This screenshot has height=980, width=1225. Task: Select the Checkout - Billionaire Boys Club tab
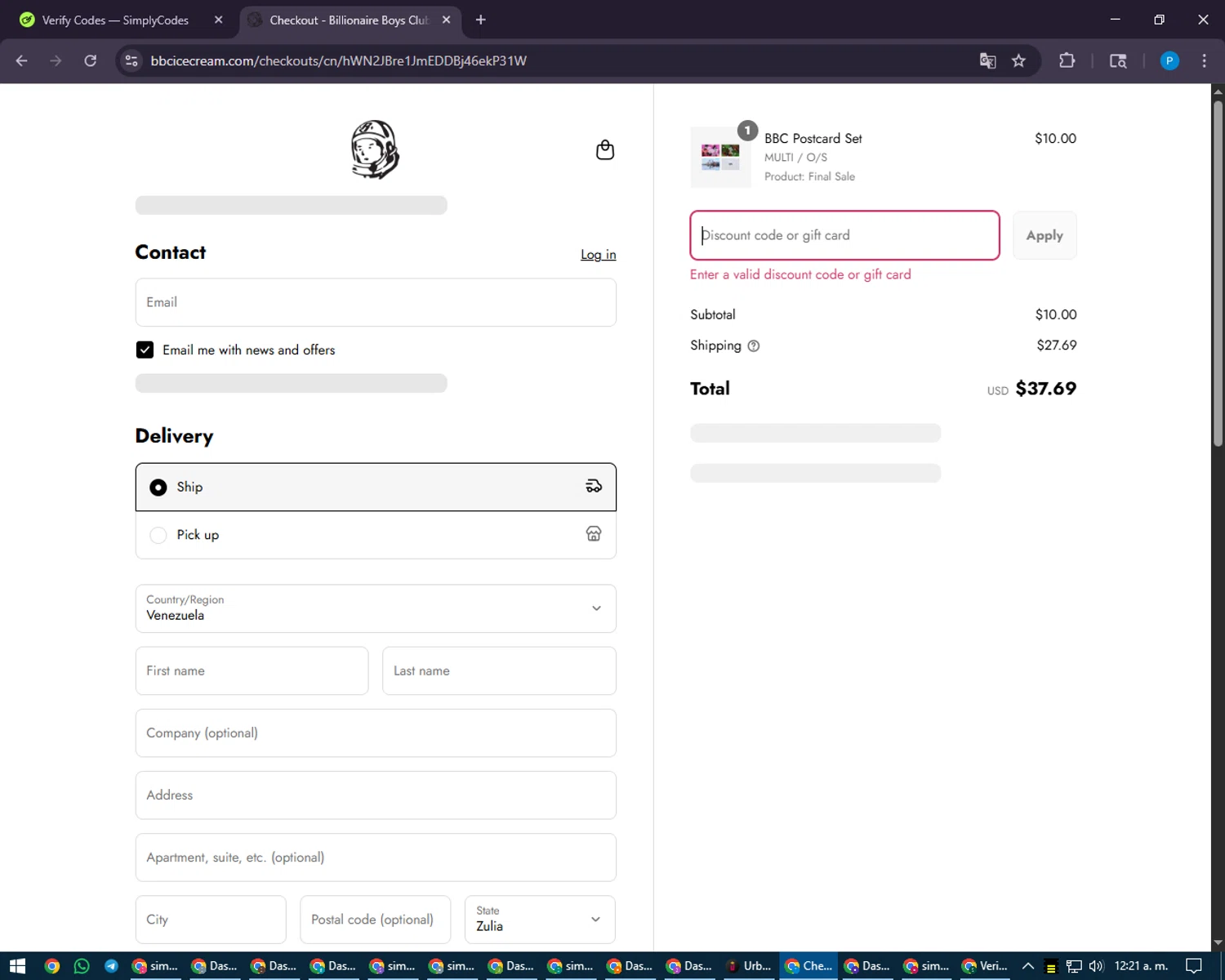(350, 20)
